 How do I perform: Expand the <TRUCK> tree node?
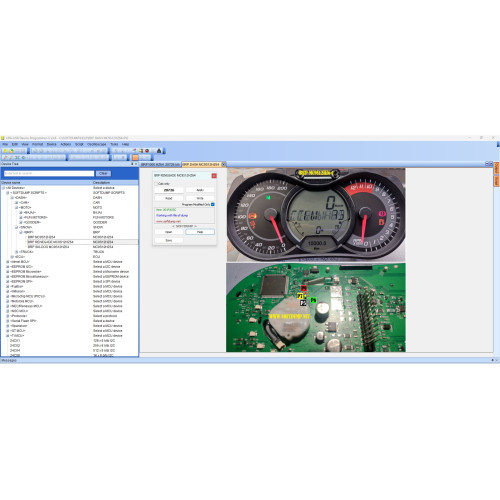(16, 252)
